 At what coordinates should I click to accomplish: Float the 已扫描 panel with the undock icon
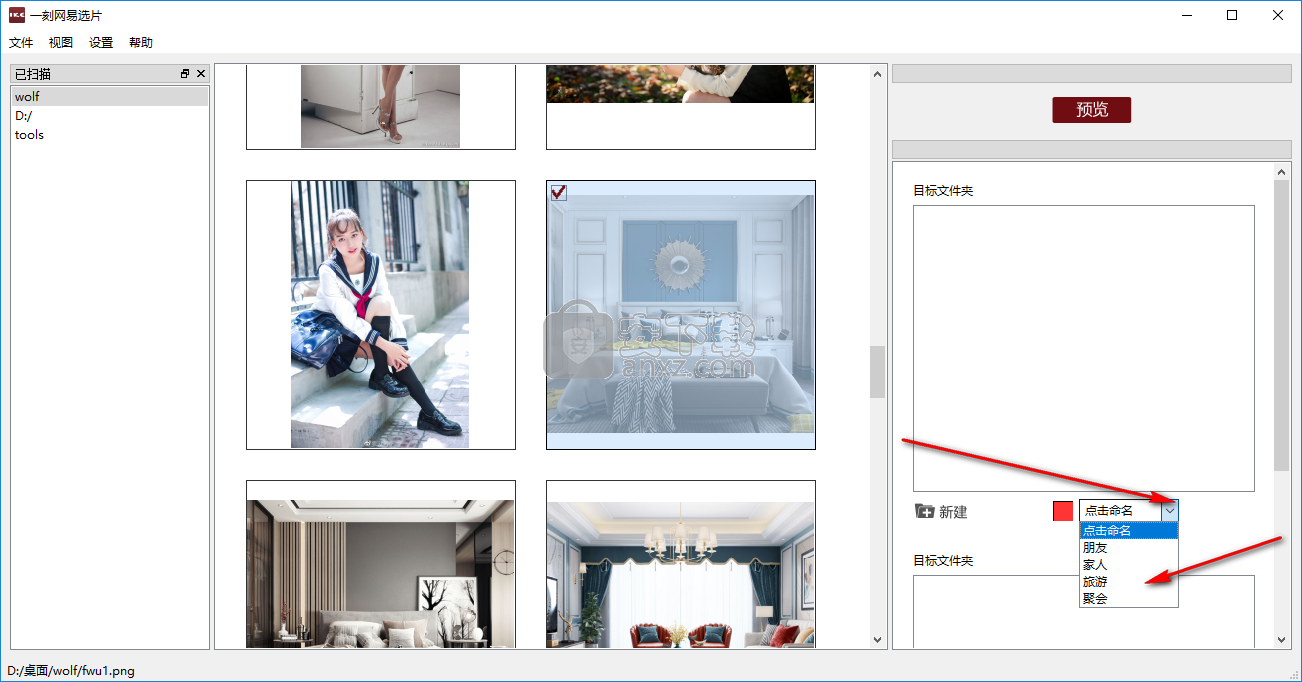click(x=185, y=74)
